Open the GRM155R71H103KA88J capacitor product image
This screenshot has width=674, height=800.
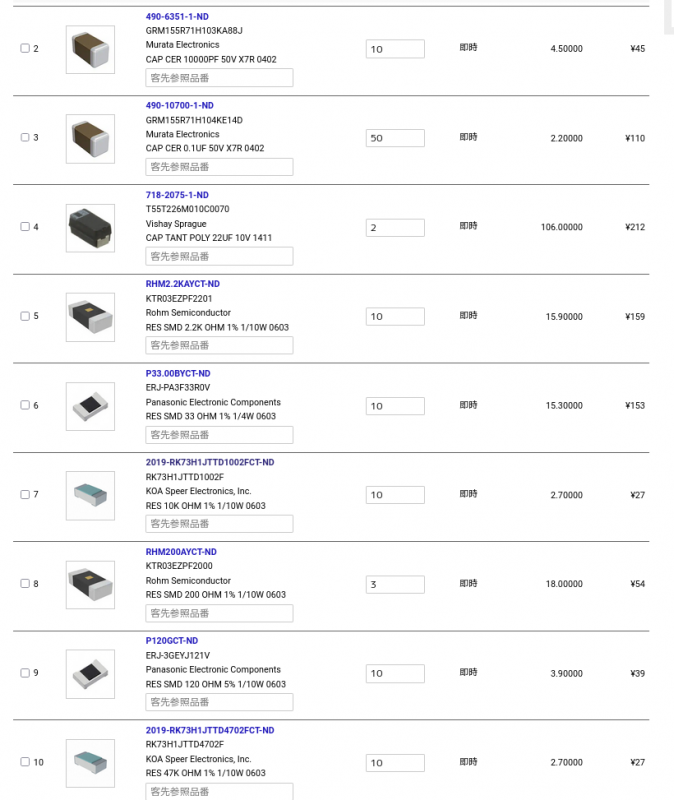[90, 49]
